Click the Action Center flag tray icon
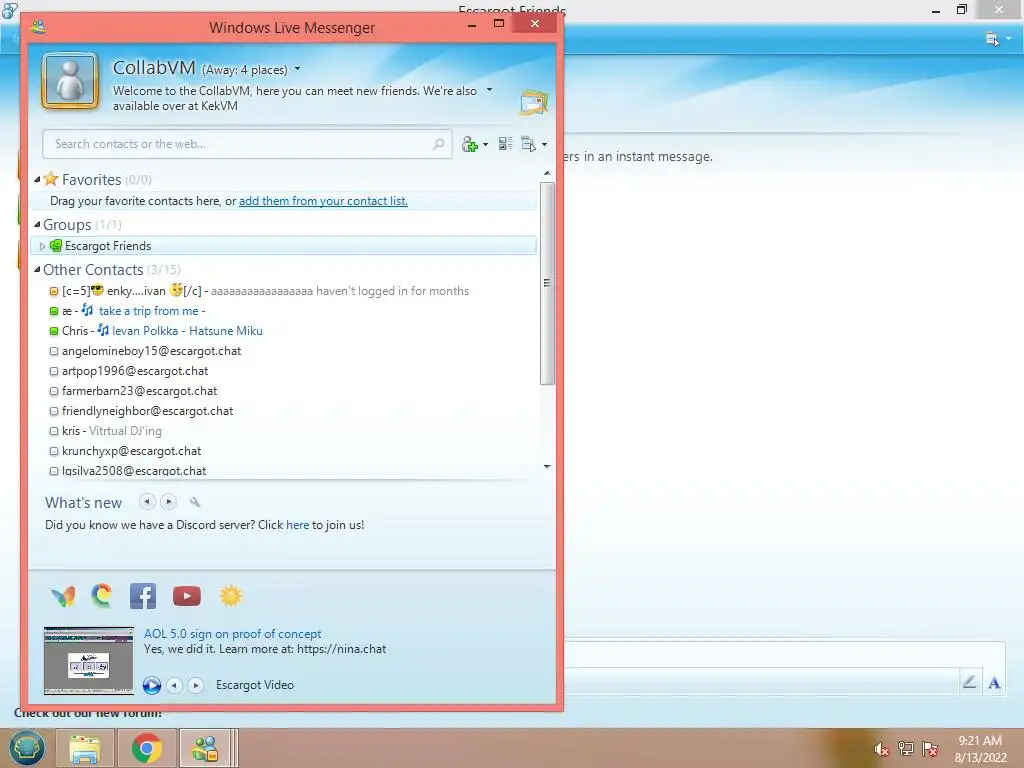1024x768 pixels. [930, 749]
